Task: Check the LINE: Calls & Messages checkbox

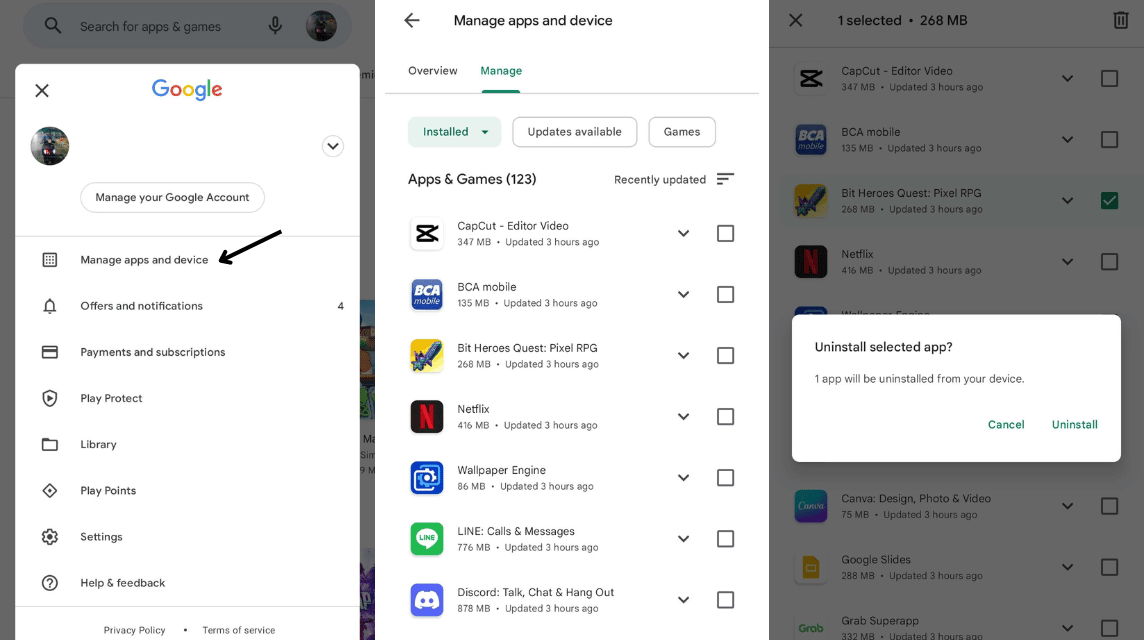Action: coord(725,539)
